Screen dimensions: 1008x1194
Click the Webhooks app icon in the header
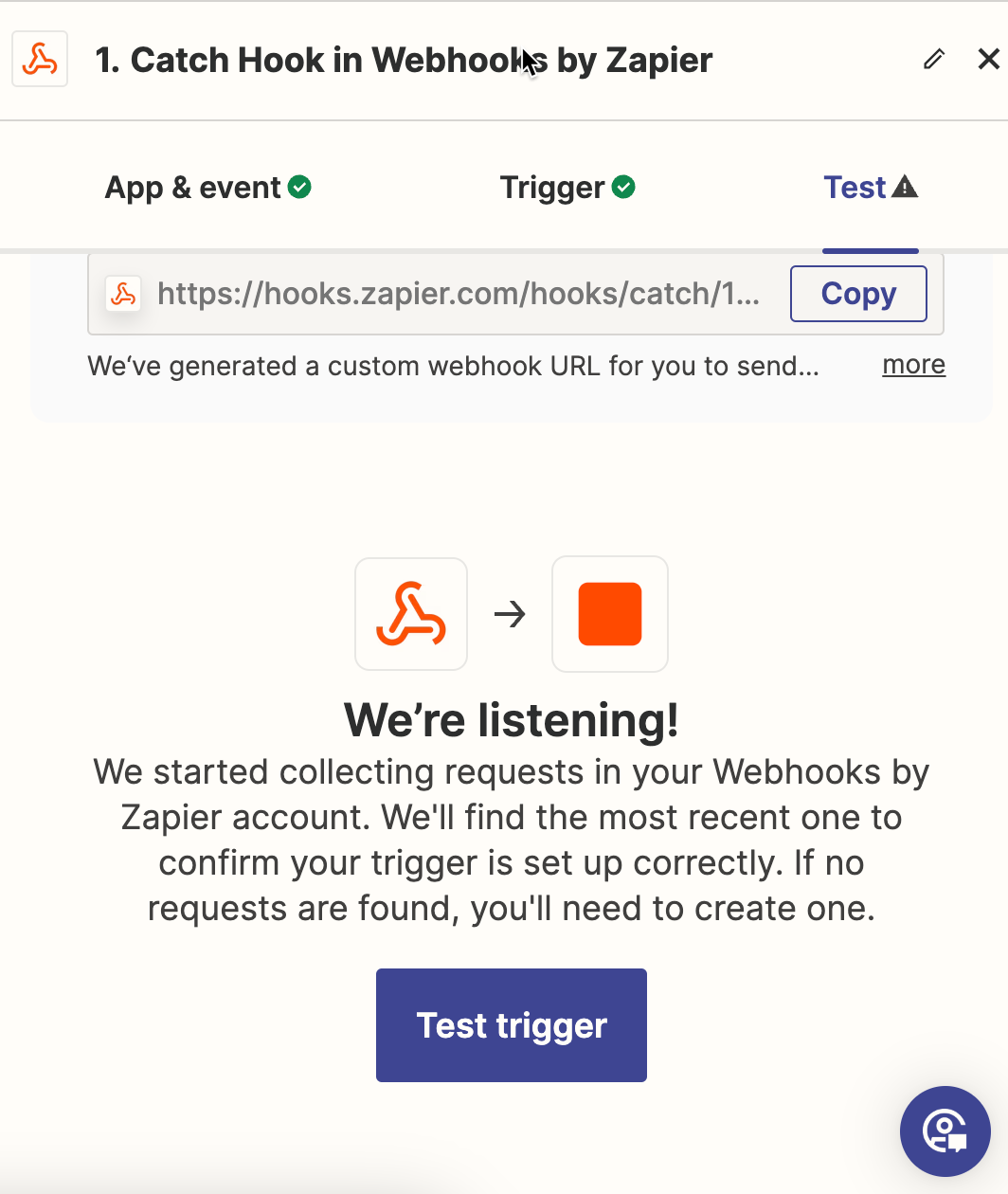[40, 60]
